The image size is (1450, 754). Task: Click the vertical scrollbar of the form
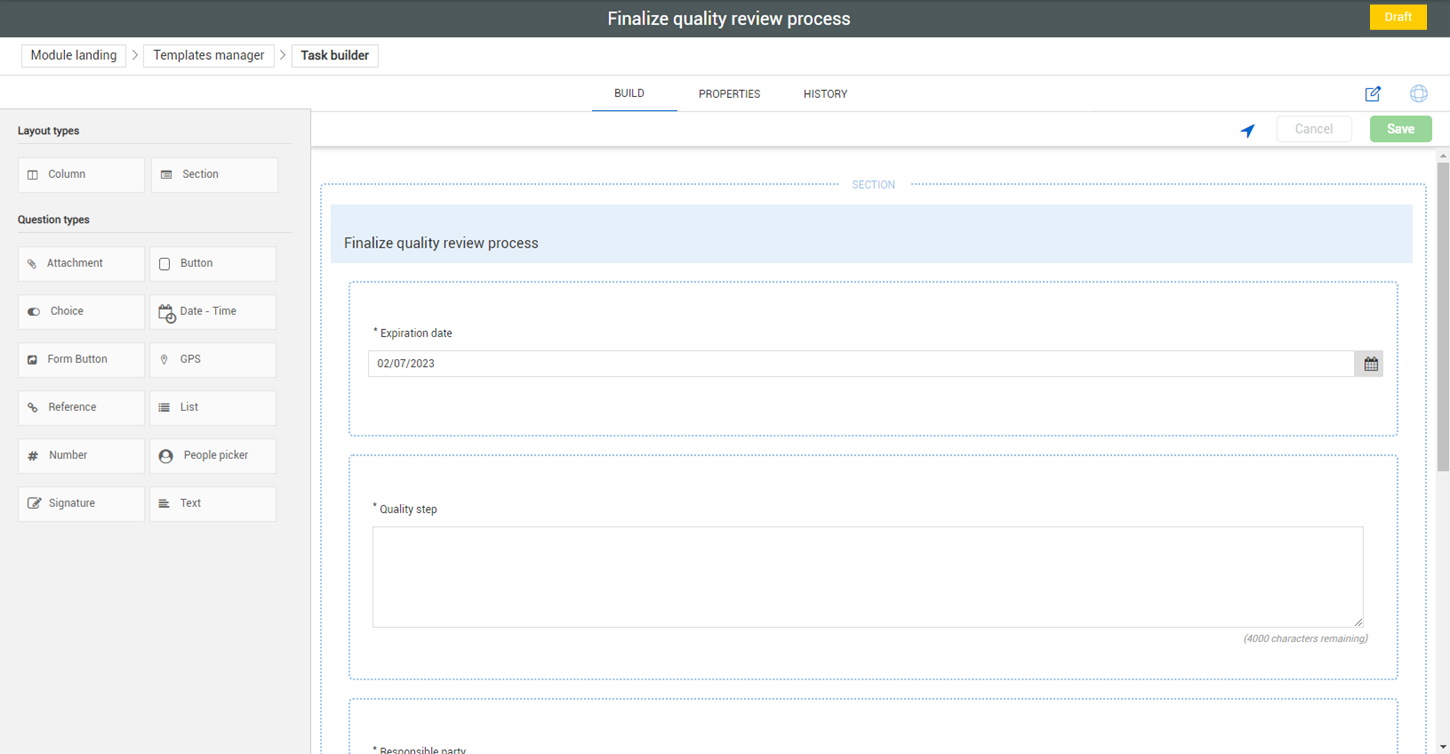pos(1443,315)
